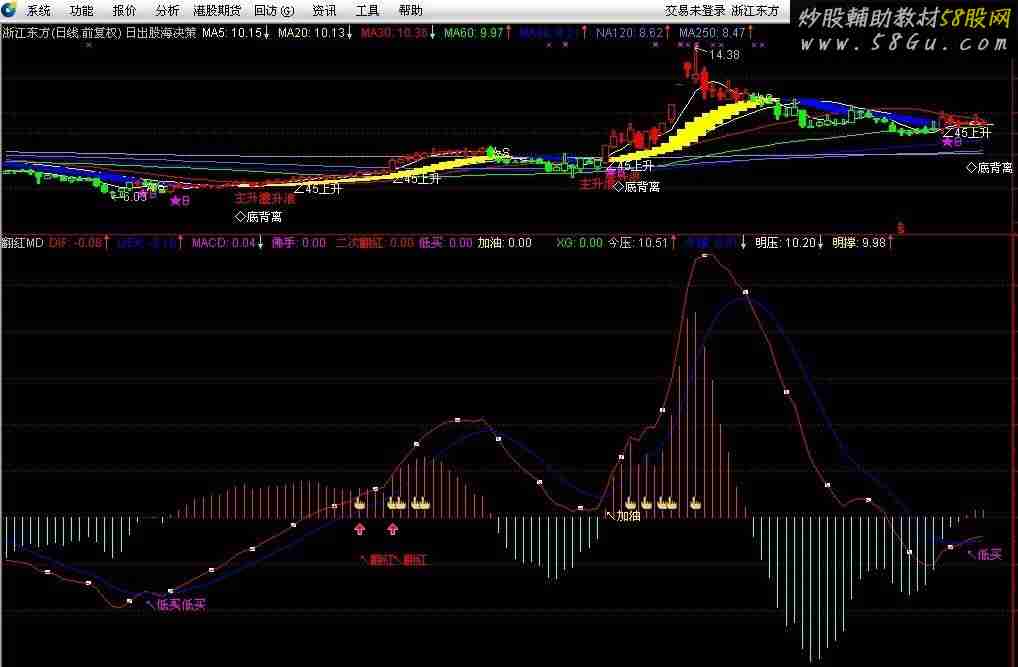
Task: Click the 加油: 0.00 readout
Action: [x=504, y=243]
